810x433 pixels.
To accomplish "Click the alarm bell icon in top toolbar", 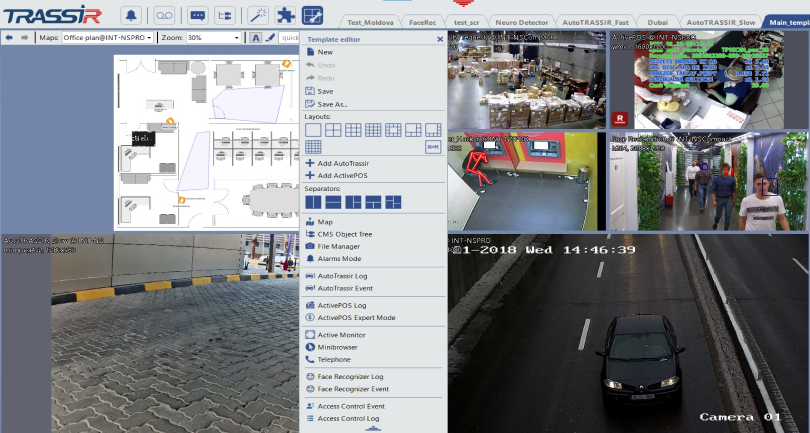I will pos(132,15).
